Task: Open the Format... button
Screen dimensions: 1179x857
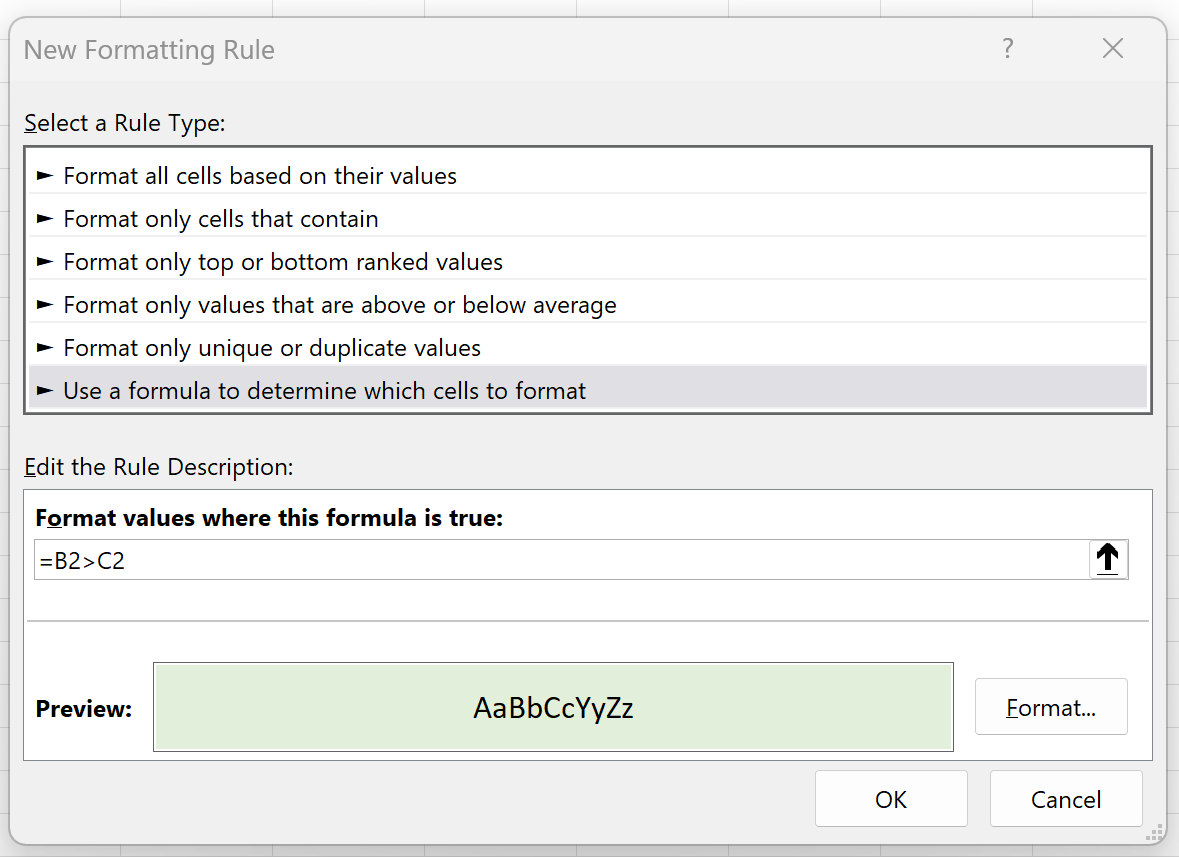Action: click(x=1051, y=707)
